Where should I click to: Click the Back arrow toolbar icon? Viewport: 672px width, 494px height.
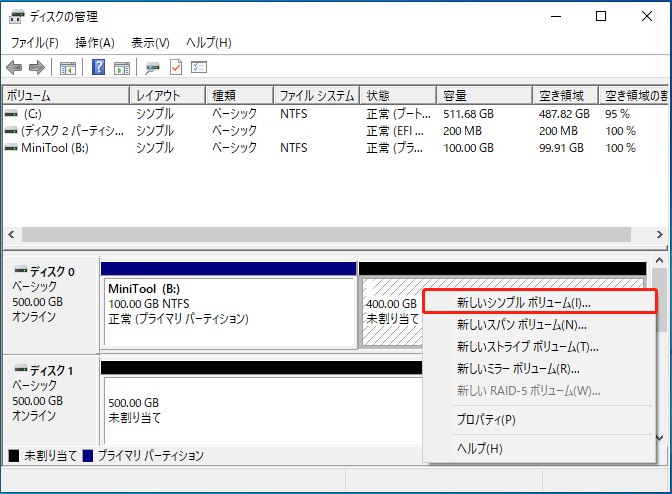click(x=14, y=68)
